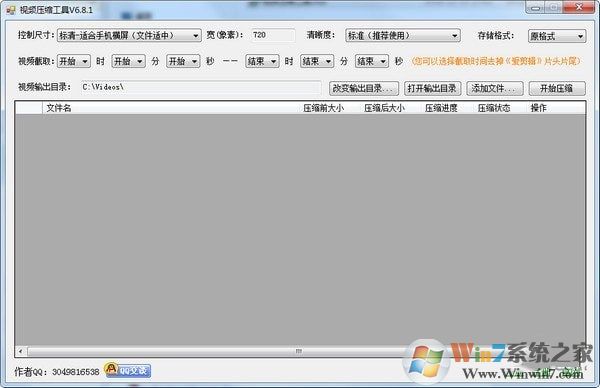Open the end minute 结束 dropdown before 分
Screen dimensions: 600x388
[x=317, y=61]
